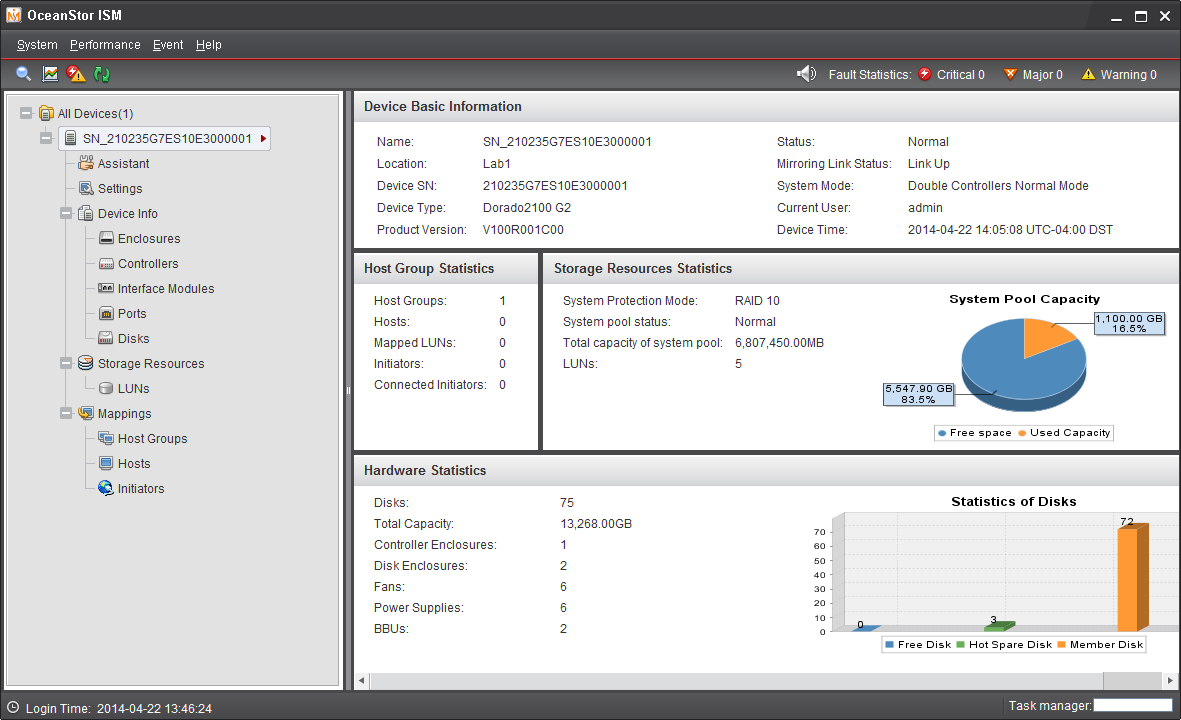Click the Task manager field
1181x720 pixels.
(1133, 705)
